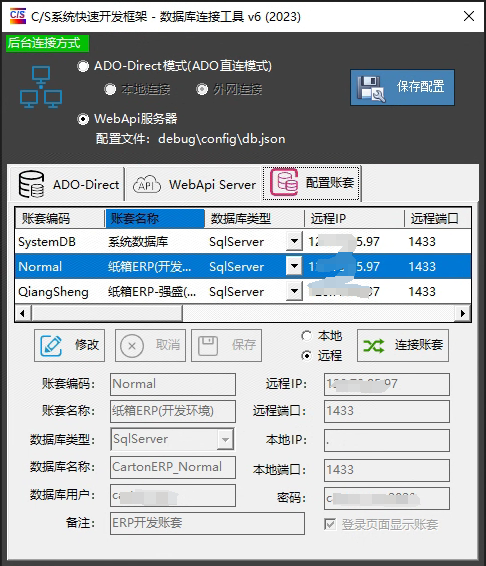486x566 pixels.
Task: Click the 账套编码 field containing Normal
Action: [x=173, y=384]
